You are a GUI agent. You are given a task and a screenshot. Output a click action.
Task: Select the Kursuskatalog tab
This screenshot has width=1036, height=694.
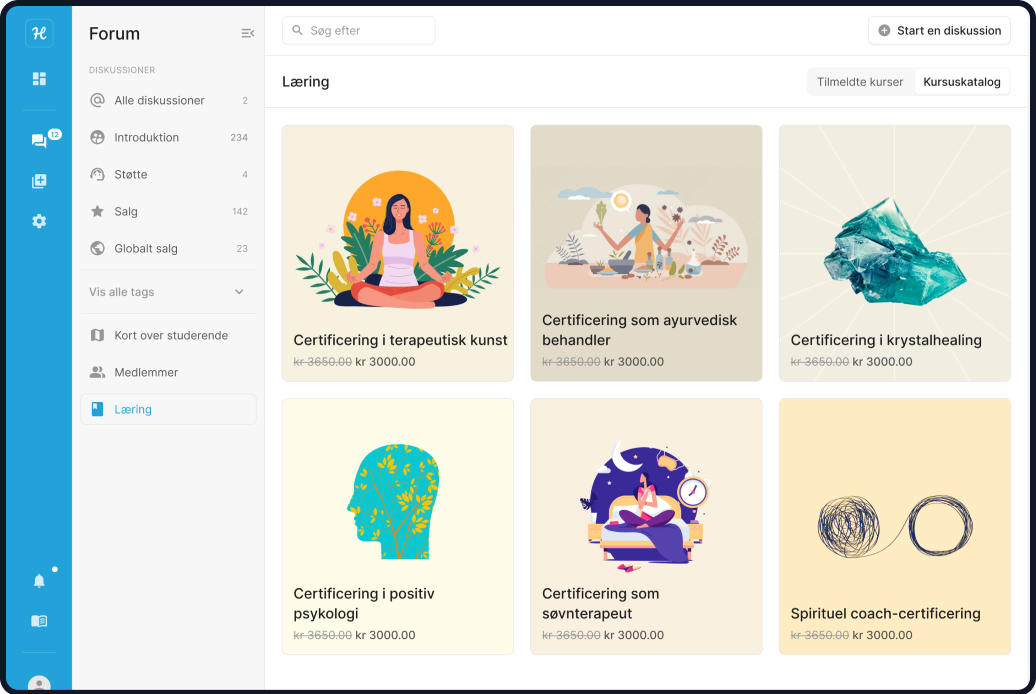coord(961,82)
